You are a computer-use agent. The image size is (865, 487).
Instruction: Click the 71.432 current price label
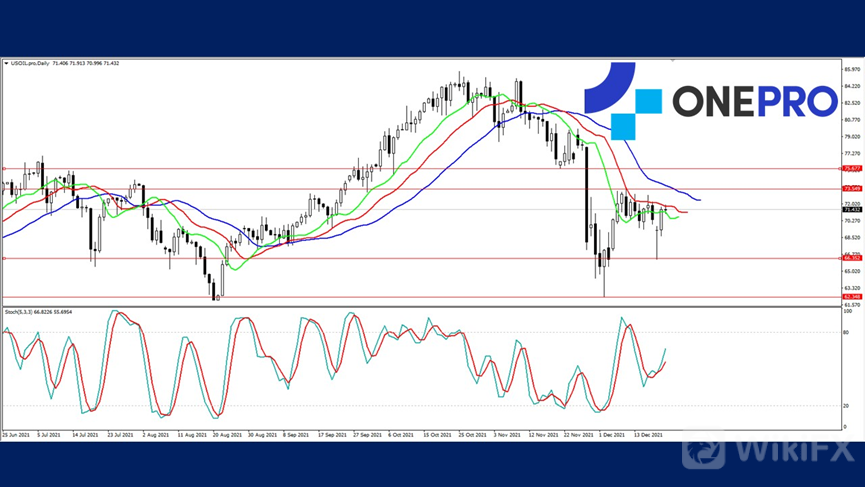tap(853, 210)
